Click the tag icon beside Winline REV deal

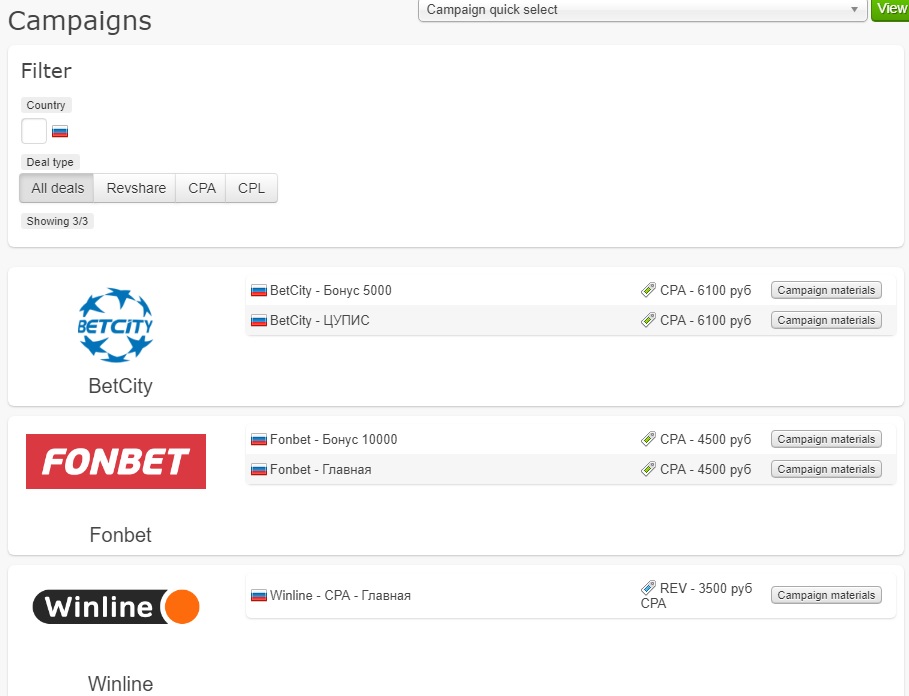(648, 589)
